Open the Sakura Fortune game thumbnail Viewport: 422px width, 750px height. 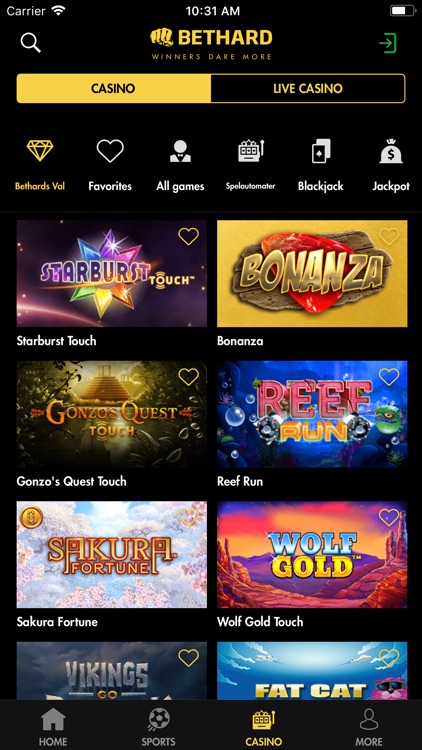click(x=111, y=554)
